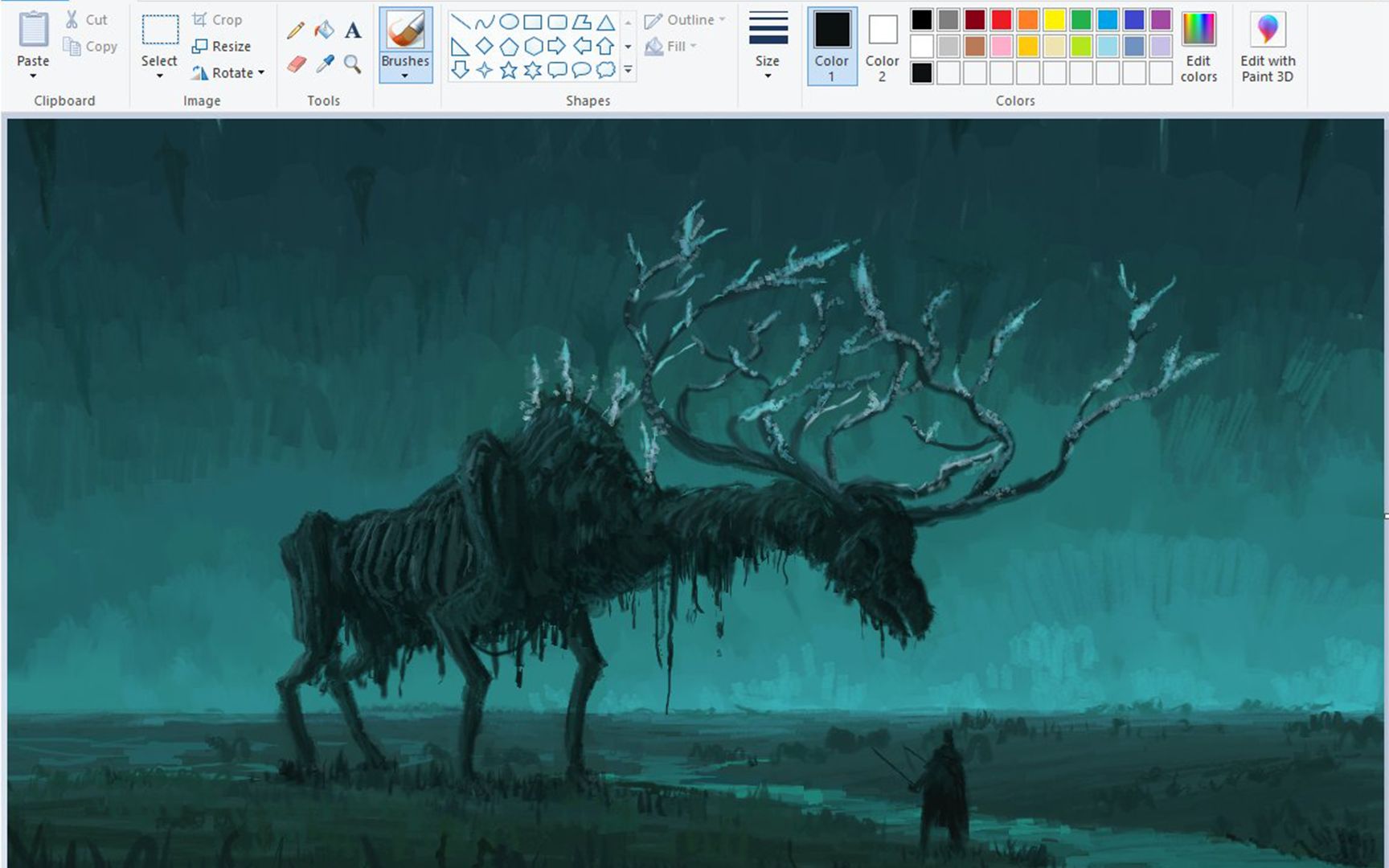Select the Fill with color bucket tool
The width and height of the screenshot is (1389, 868).
(324, 31)
